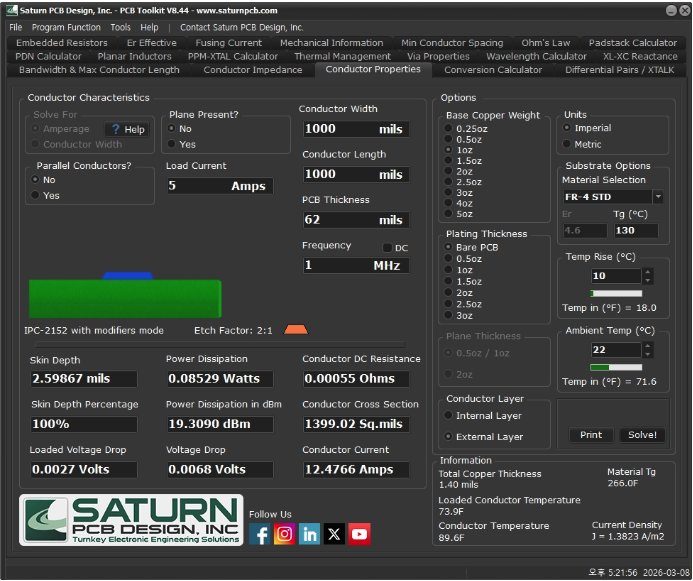
Task: Open the Program Function menu
Action: click(66, 27)
